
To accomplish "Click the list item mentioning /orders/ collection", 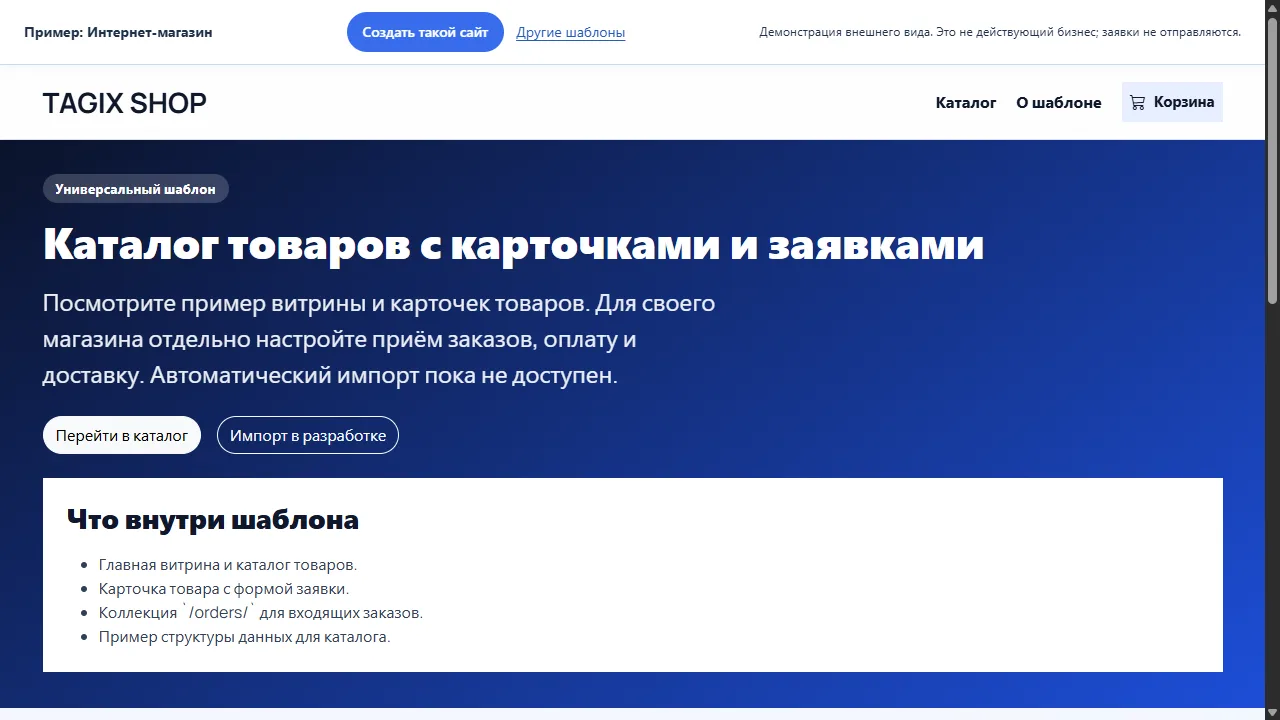I will 261,613.
